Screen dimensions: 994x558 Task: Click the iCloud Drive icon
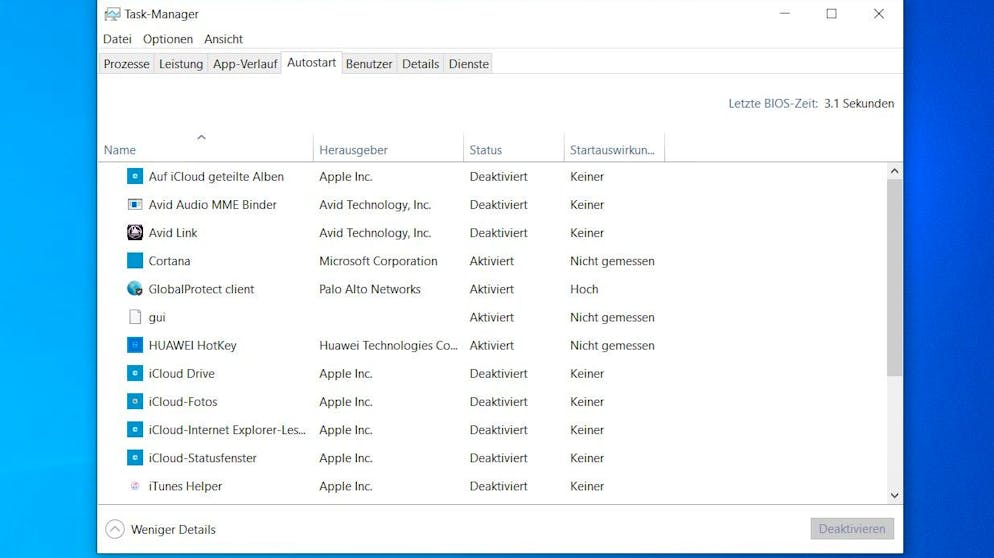point(135,373)
